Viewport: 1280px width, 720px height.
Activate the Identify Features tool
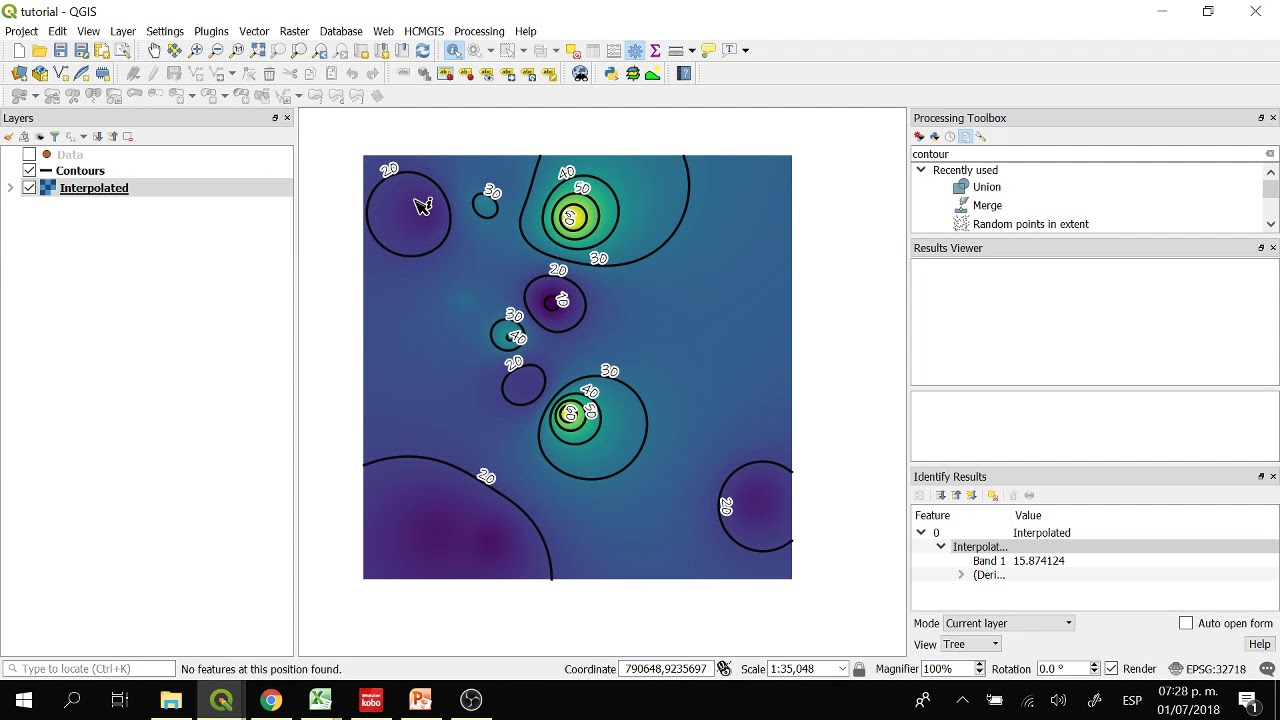pyautogui.click(x=454, y=50)
